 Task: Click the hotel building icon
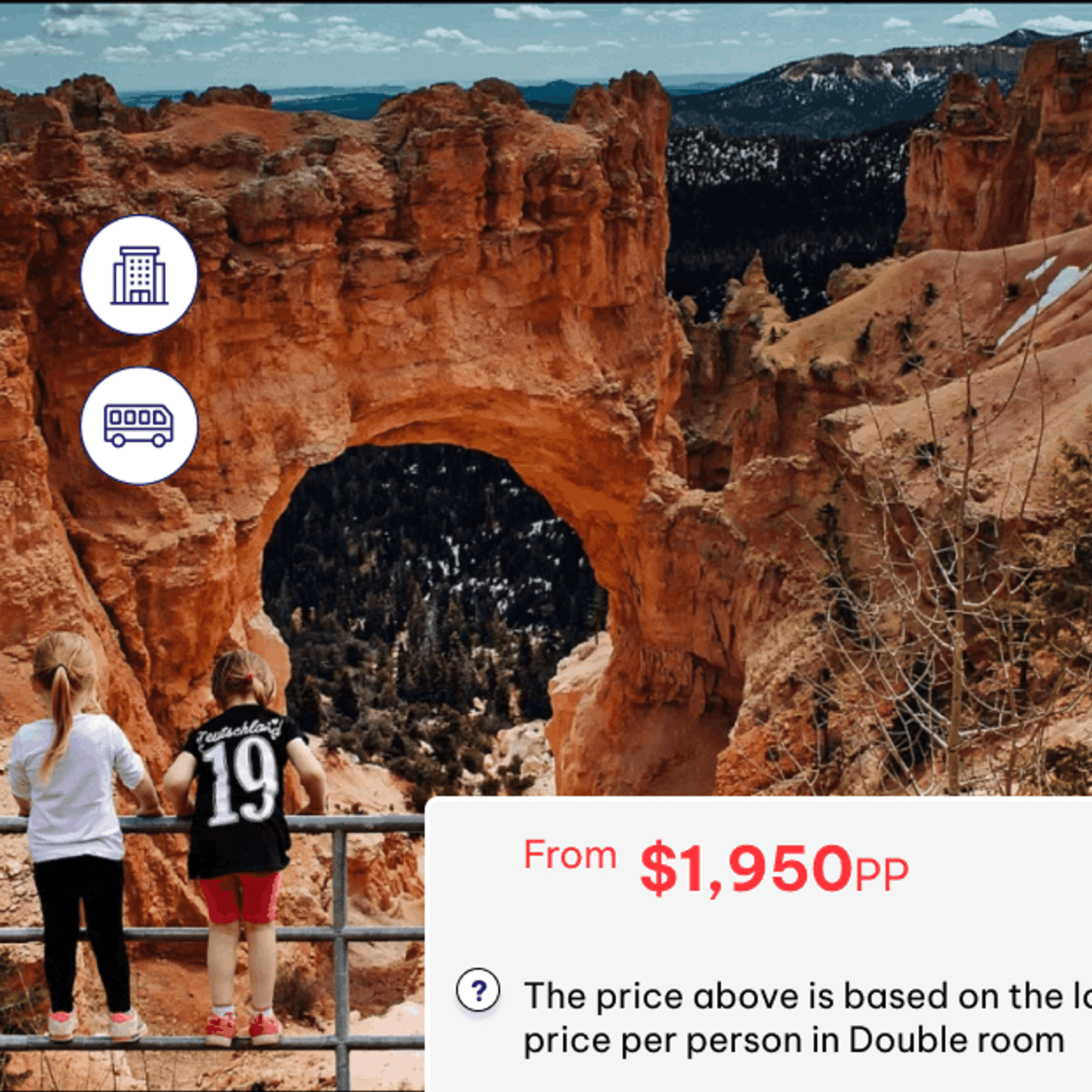(139, 275)
